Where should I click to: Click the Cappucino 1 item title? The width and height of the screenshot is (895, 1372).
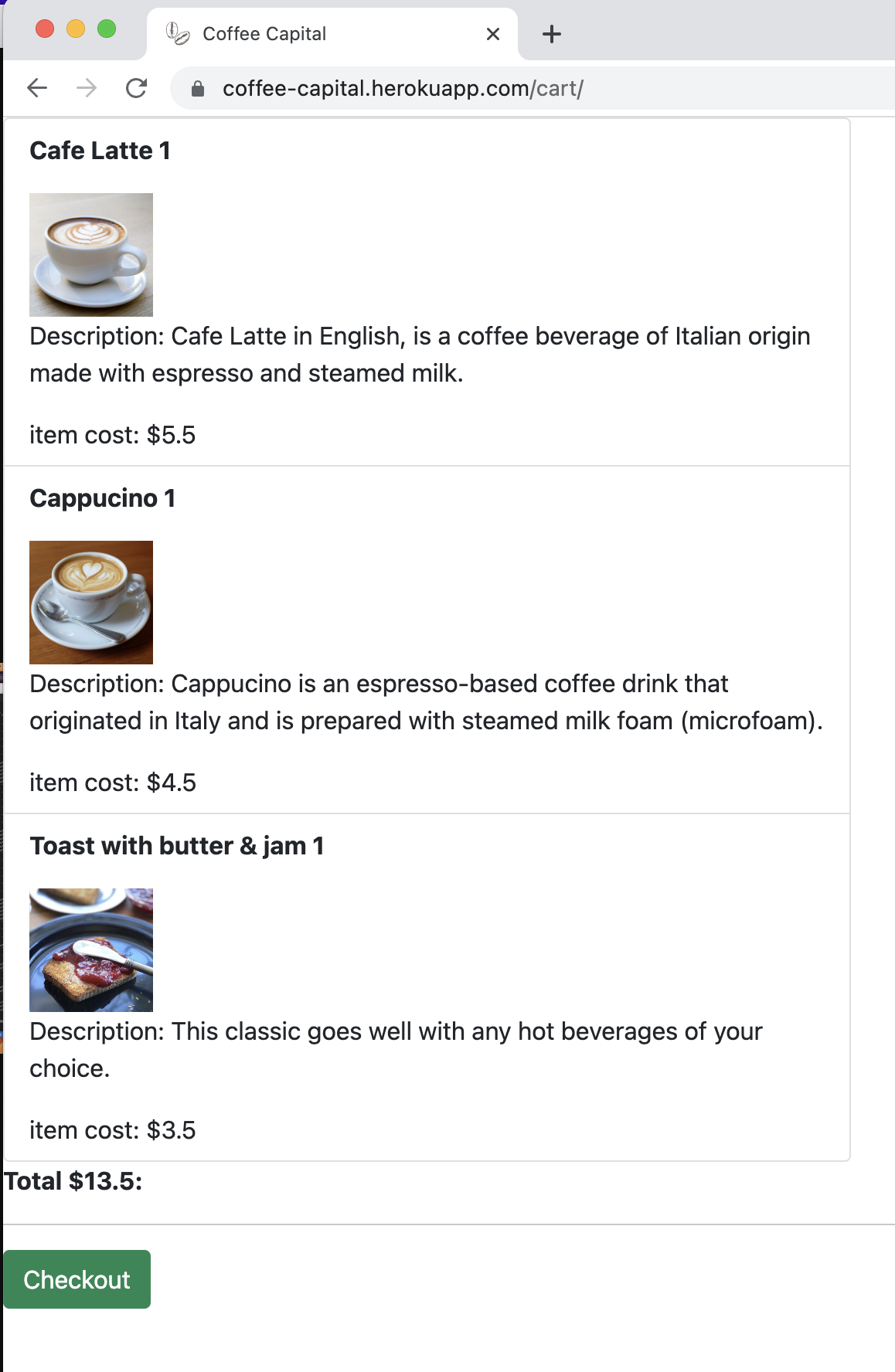[102, 498]
